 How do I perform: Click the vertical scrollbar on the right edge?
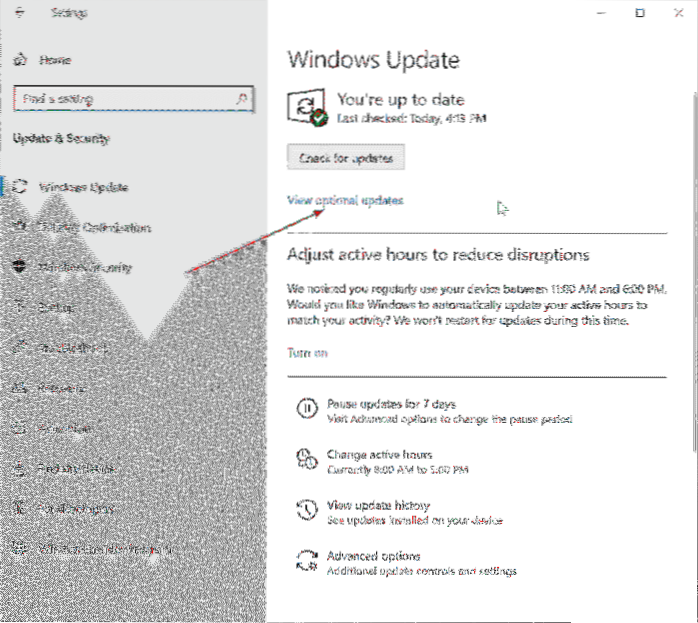coord(695,271)
